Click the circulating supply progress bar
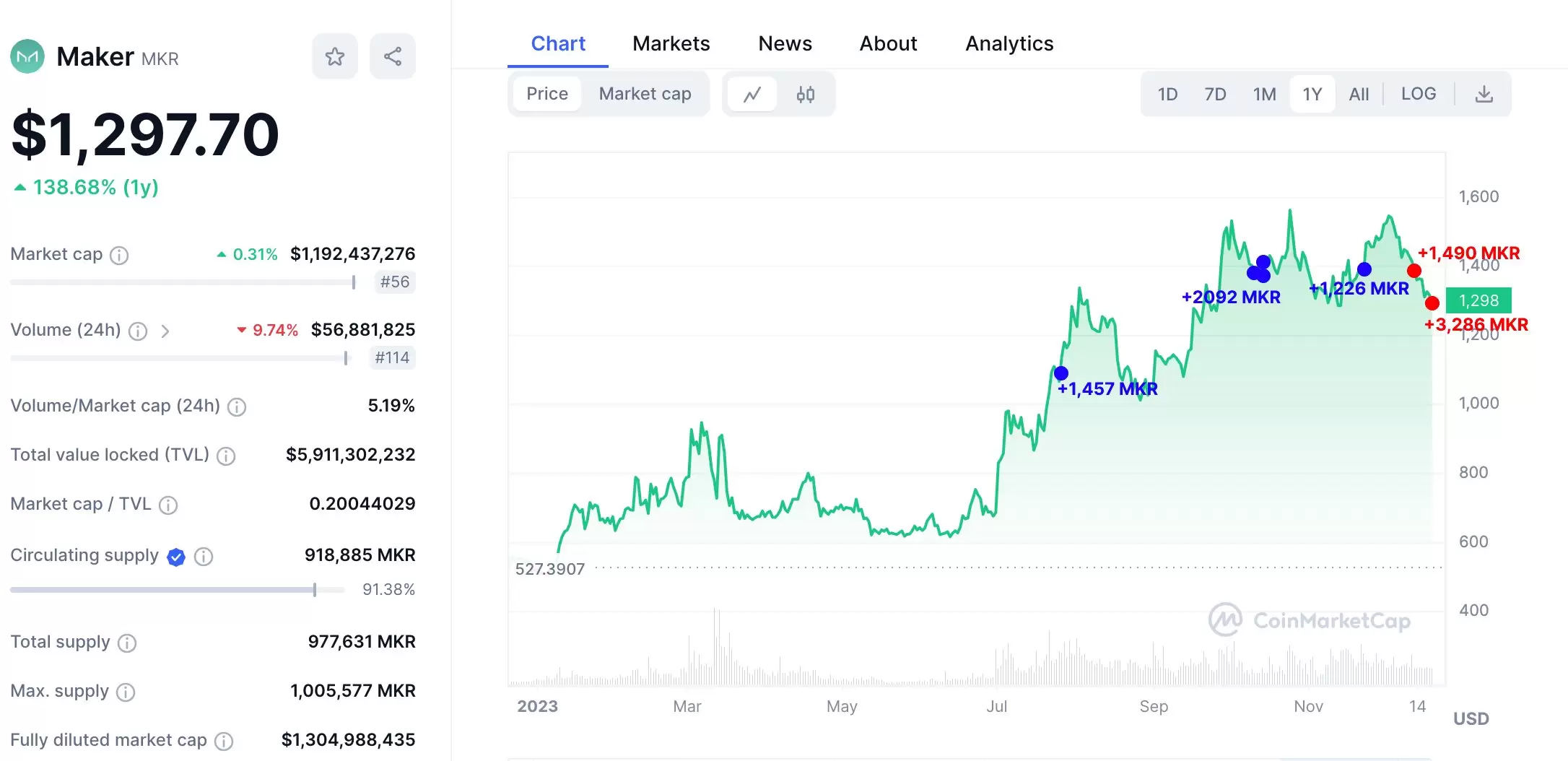 pos(177,590)
